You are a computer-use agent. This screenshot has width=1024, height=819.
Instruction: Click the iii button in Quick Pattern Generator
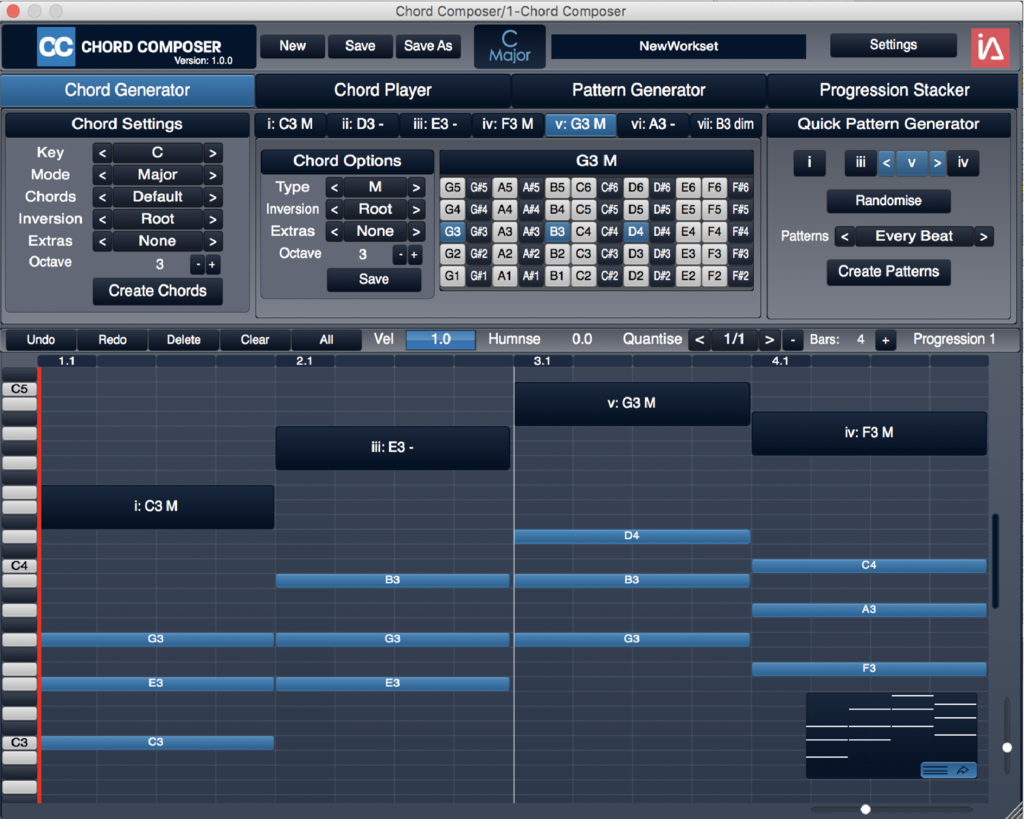860,163
